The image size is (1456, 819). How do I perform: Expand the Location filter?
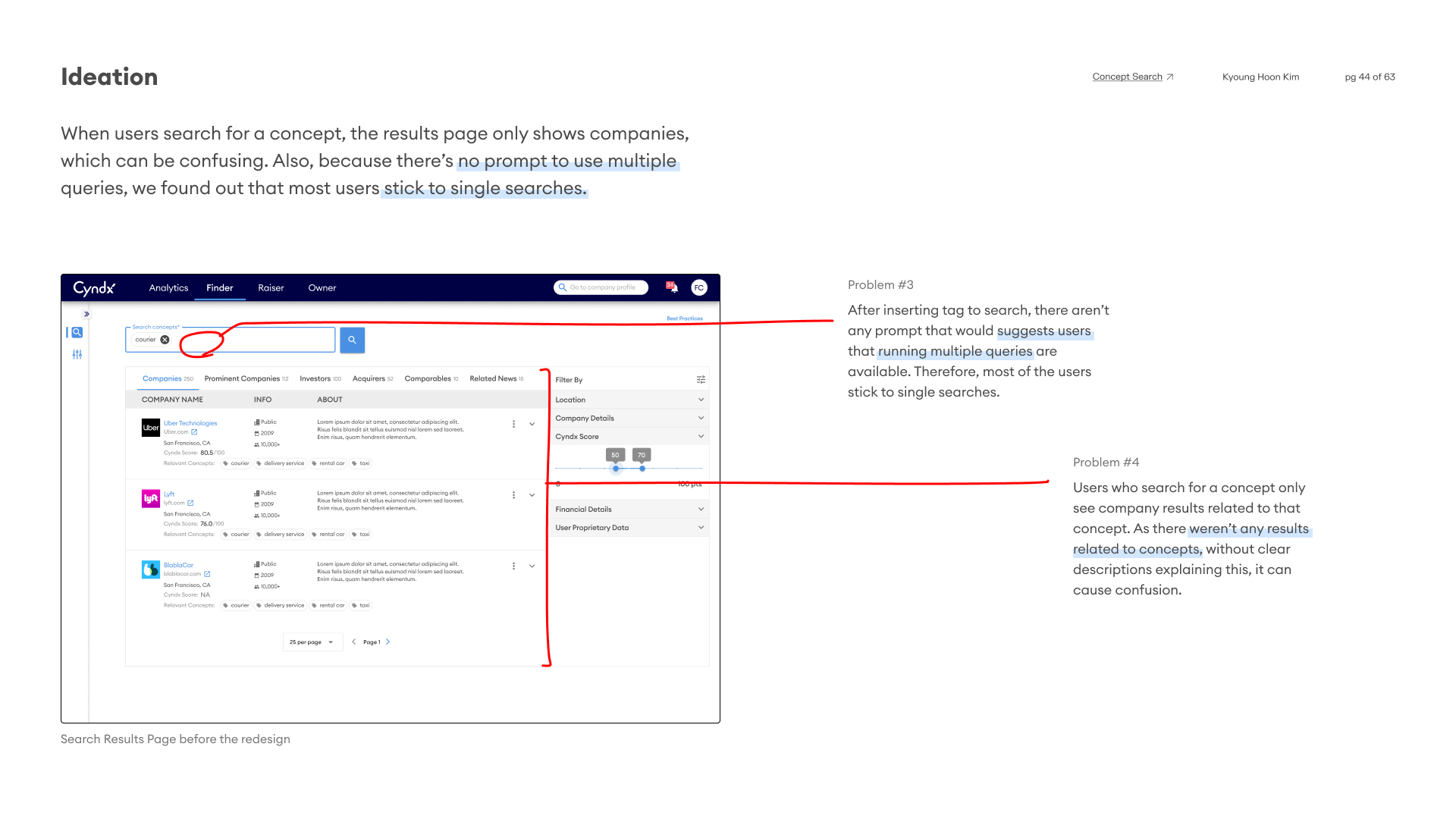(x=629, y=400)
